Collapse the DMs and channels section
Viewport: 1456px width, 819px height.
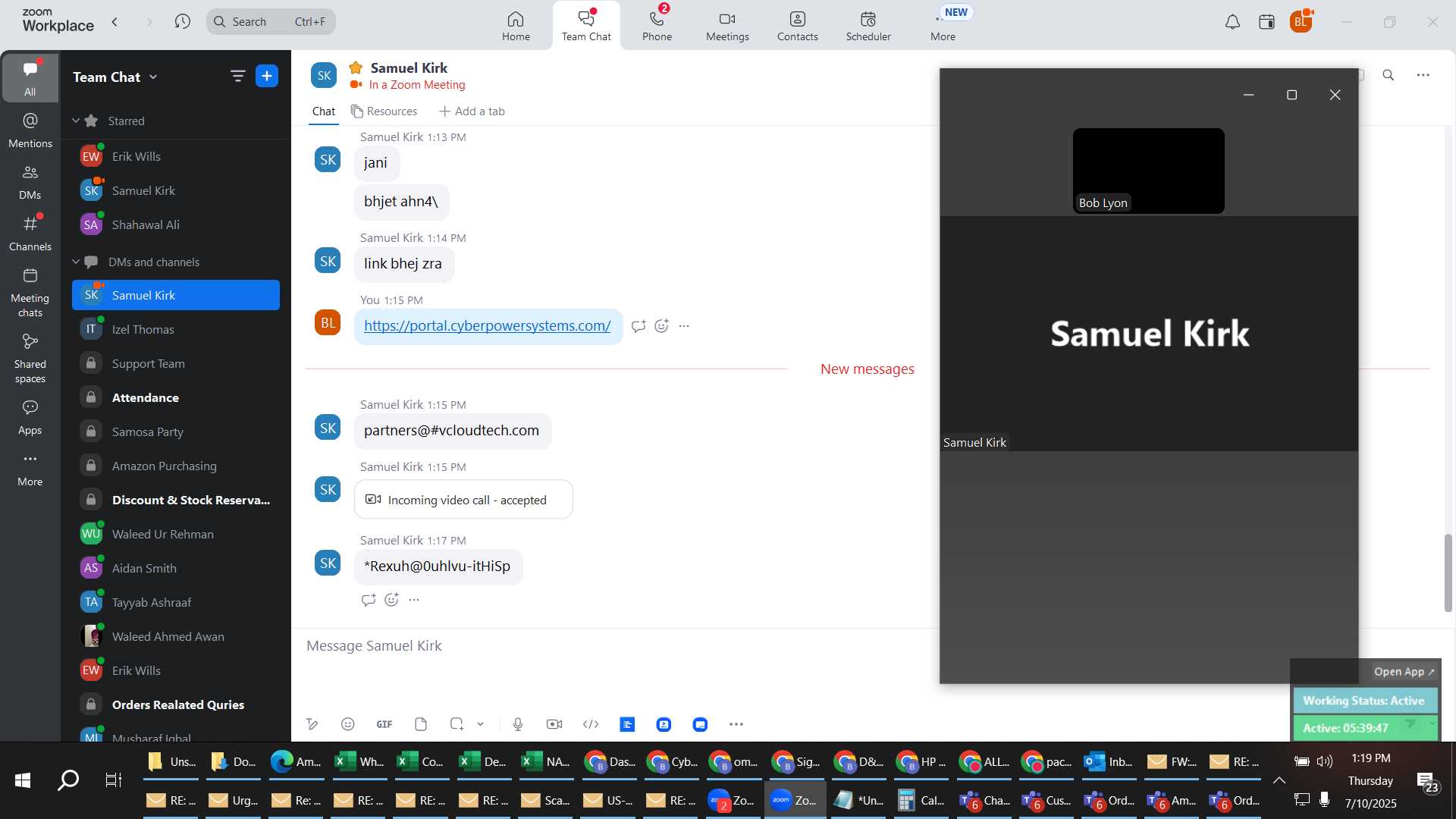click(76, 262)
